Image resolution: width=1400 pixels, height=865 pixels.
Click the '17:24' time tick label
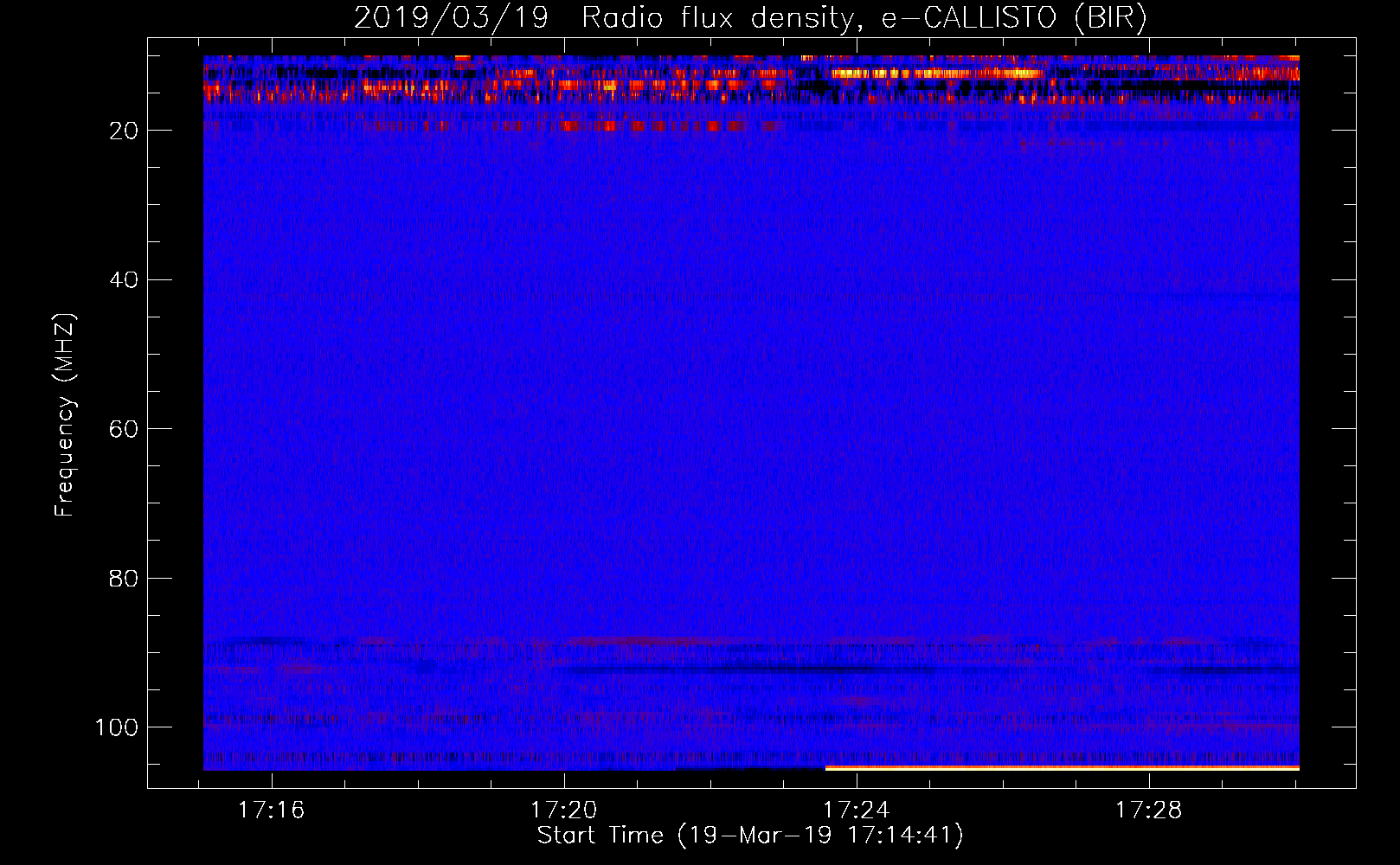click(x=857, y=811)
